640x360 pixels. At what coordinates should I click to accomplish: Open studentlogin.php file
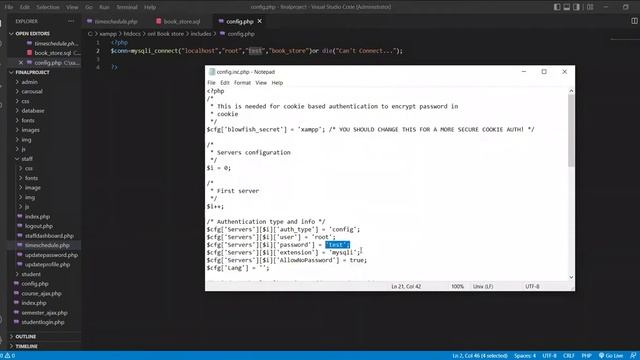pyautogui.click(x=43, y=322)
